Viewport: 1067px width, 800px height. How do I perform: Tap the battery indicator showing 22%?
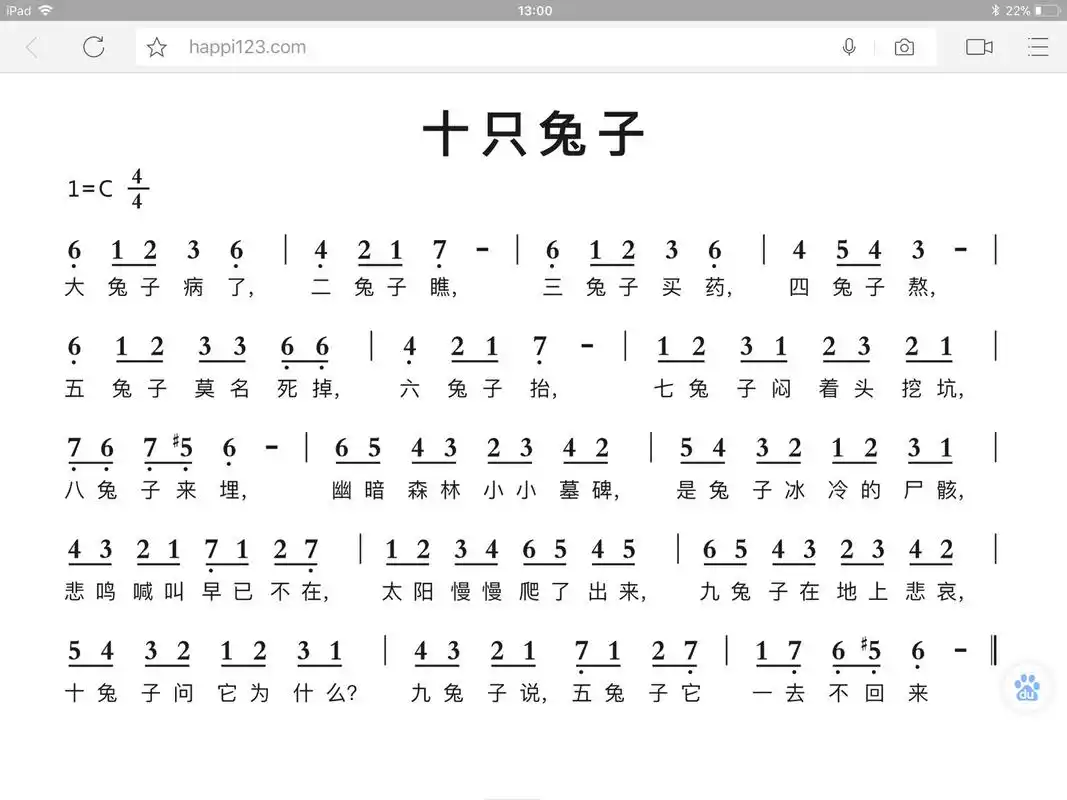[x=1032, y=11]
